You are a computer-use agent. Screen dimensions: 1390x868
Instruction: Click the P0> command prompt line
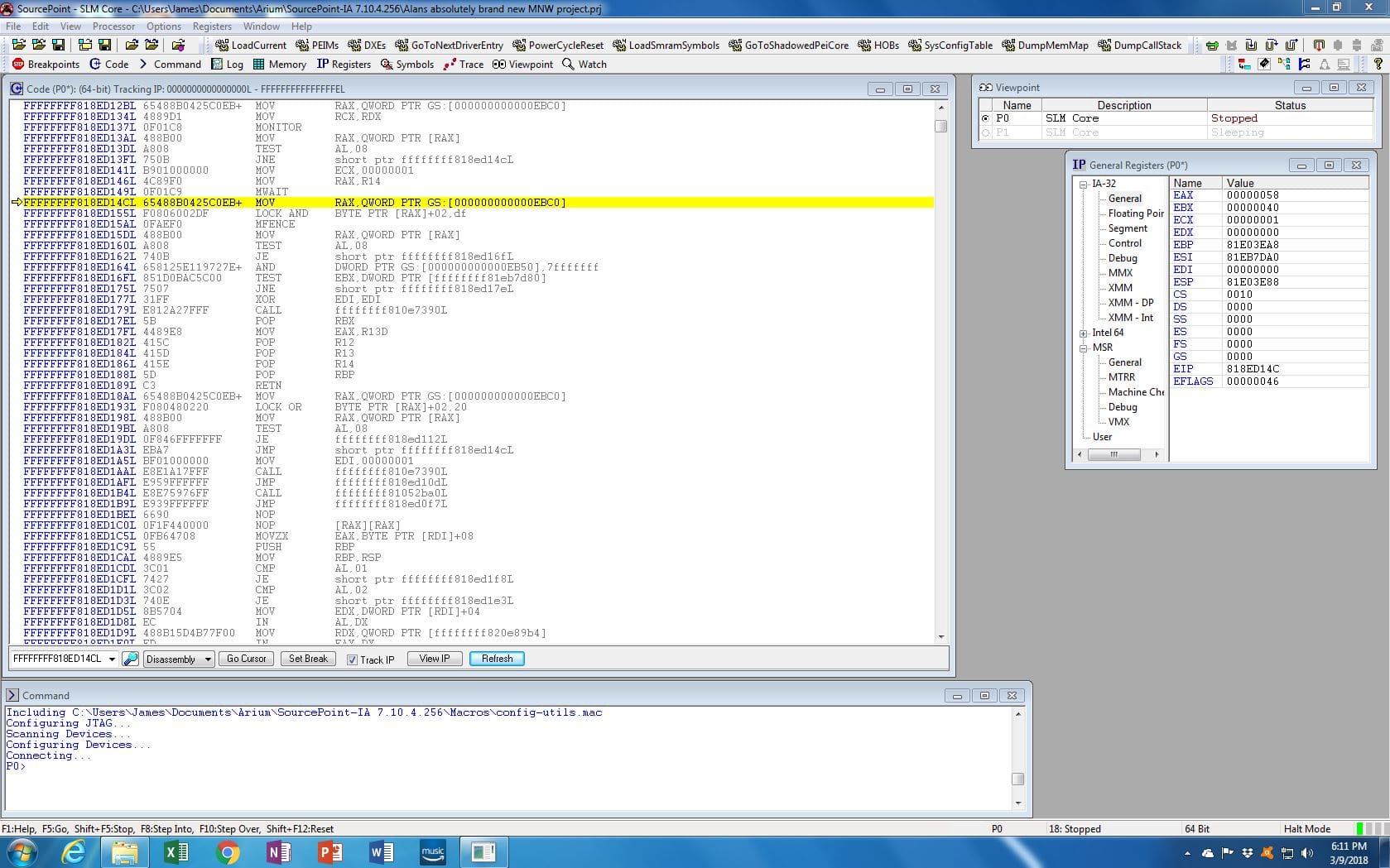(16, 766)
